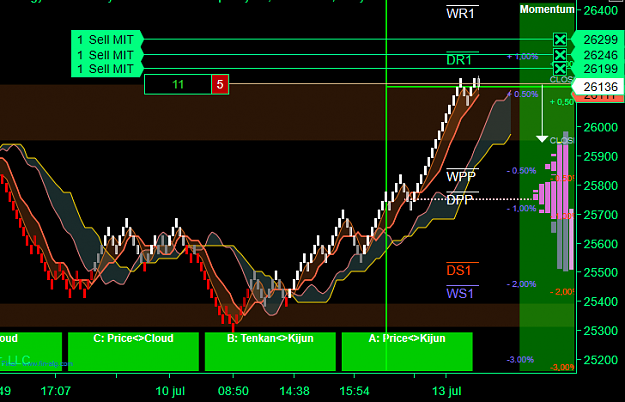Click the 'C: Price<>Cloud' signal button
Image resolution: width=625 pixels, height=402 pixels.
tap(134, 351)
